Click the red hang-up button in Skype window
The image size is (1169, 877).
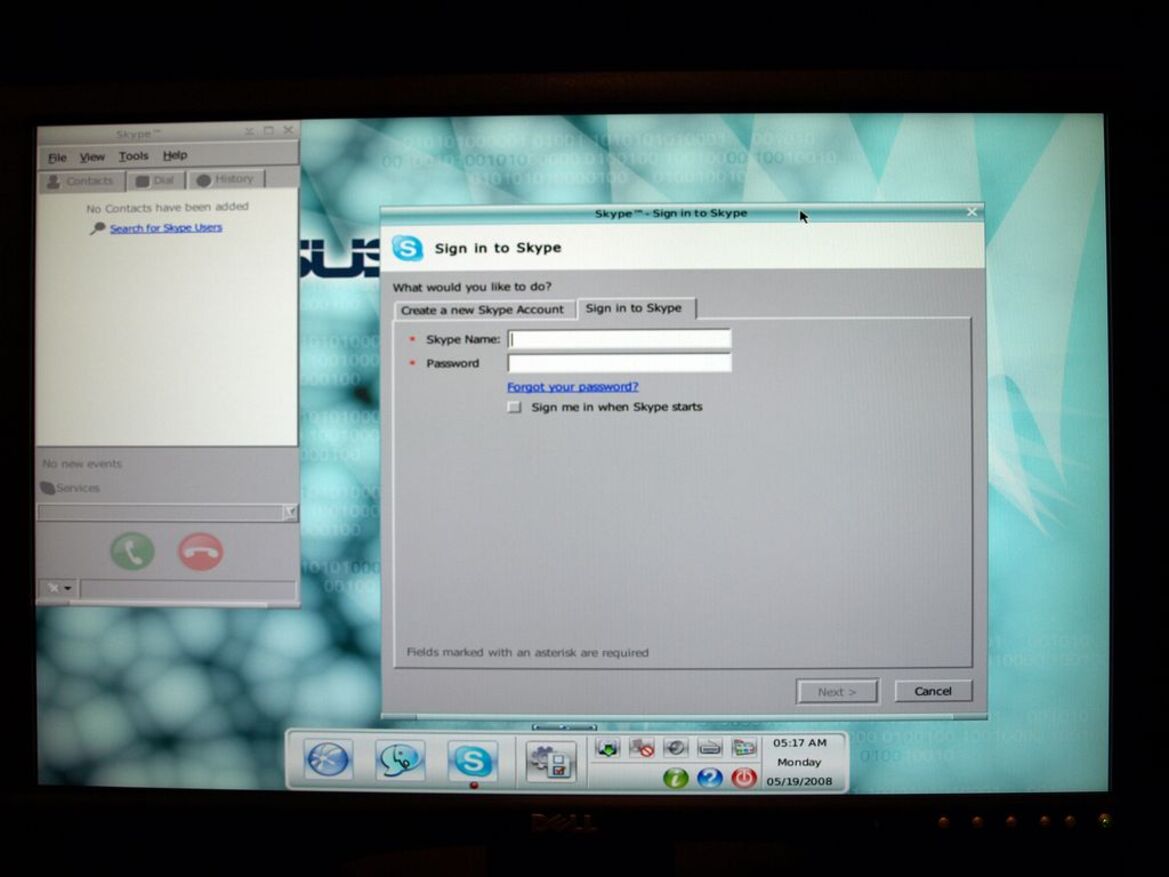[201, 552]
